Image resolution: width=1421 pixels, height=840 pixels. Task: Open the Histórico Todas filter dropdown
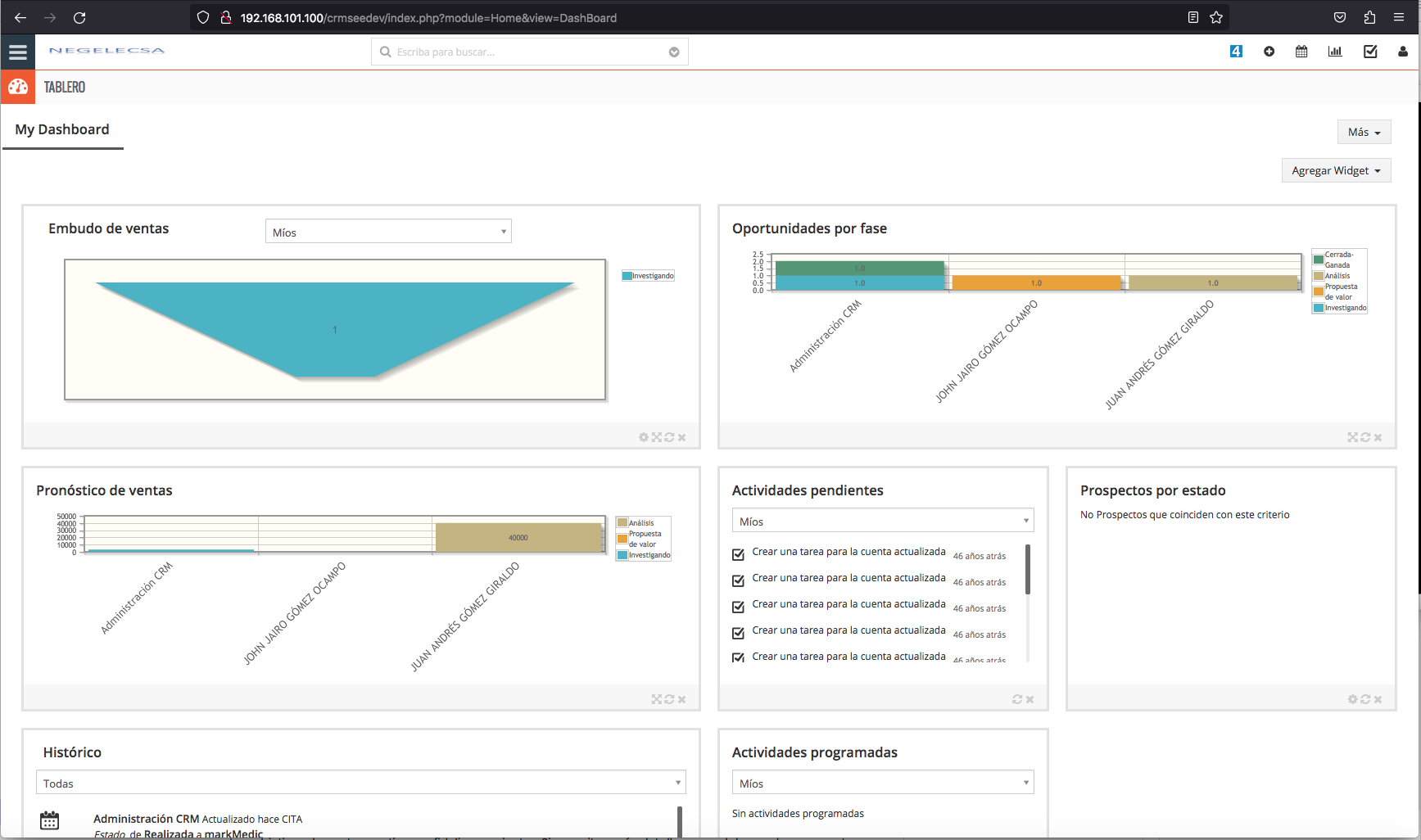tap(360, 783)
